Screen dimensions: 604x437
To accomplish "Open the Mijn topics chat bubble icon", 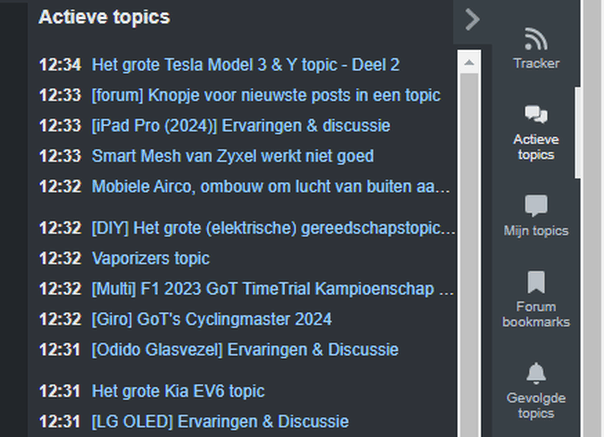I will (536, 205).
